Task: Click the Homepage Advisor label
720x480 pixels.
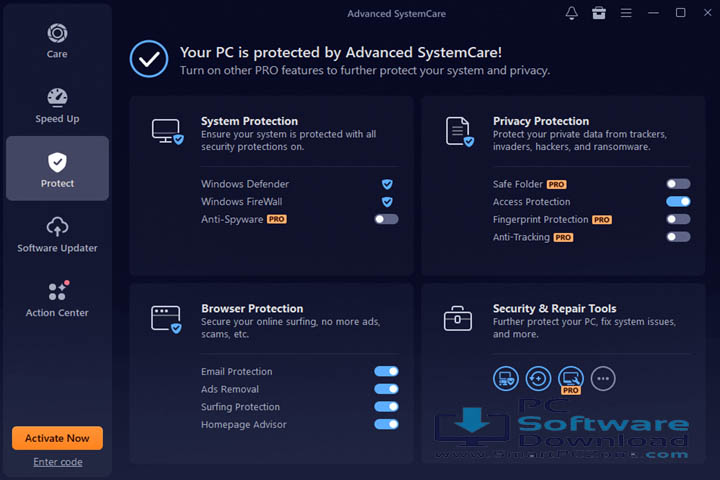Action: tap(244, 425)
